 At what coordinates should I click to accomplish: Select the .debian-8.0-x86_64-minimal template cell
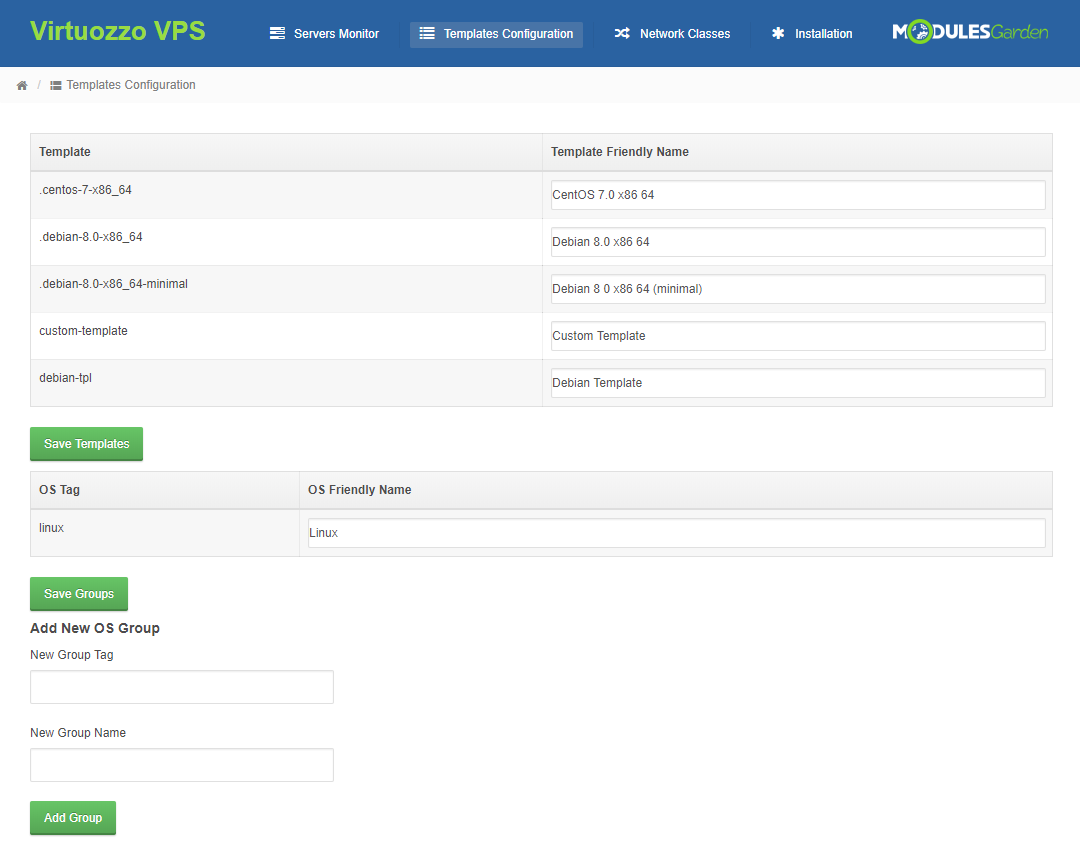286,289
